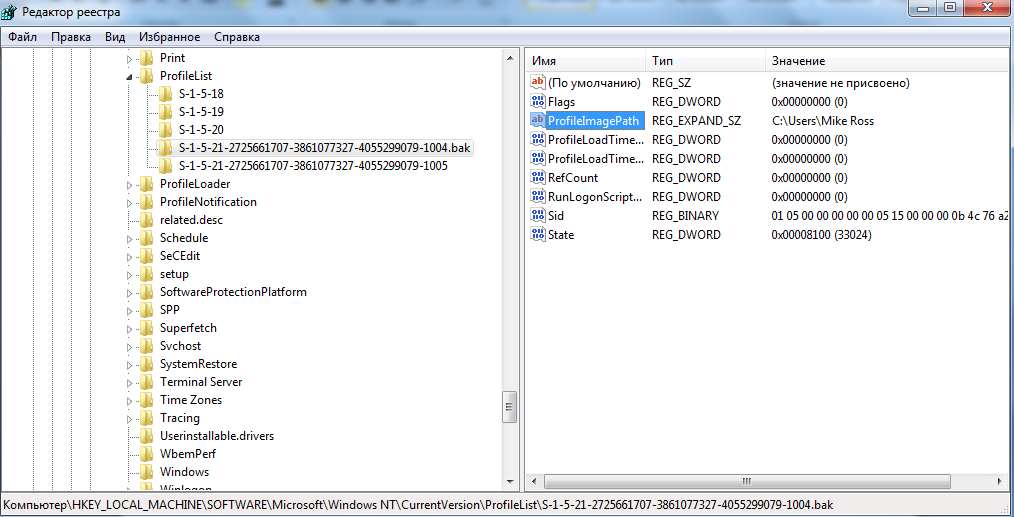Click the tree pane vertical scrollbar thumb

point(510,406)
